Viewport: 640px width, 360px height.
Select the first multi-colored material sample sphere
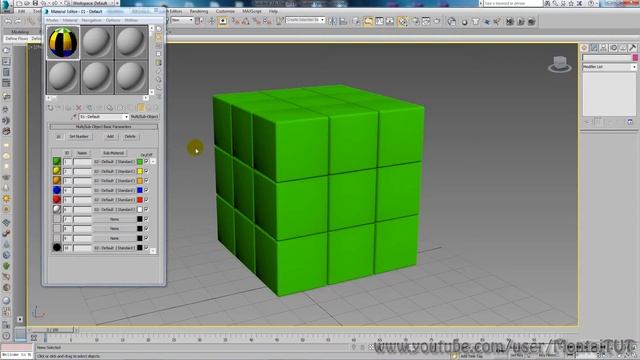[x=63, y=42]
